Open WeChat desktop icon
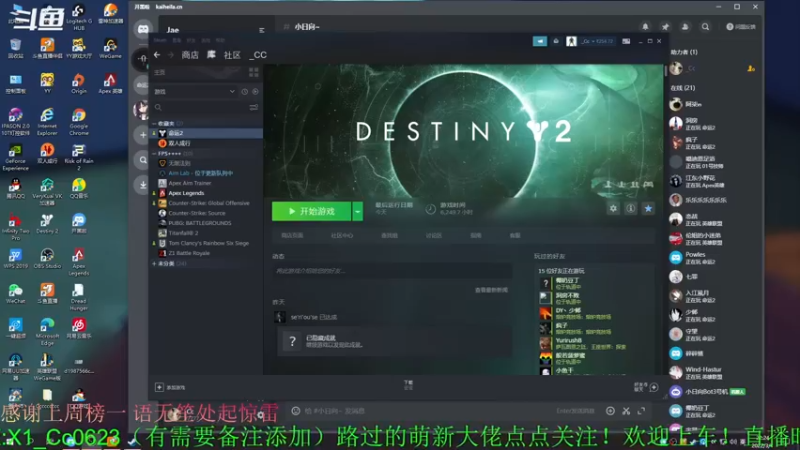 [15, 293]
